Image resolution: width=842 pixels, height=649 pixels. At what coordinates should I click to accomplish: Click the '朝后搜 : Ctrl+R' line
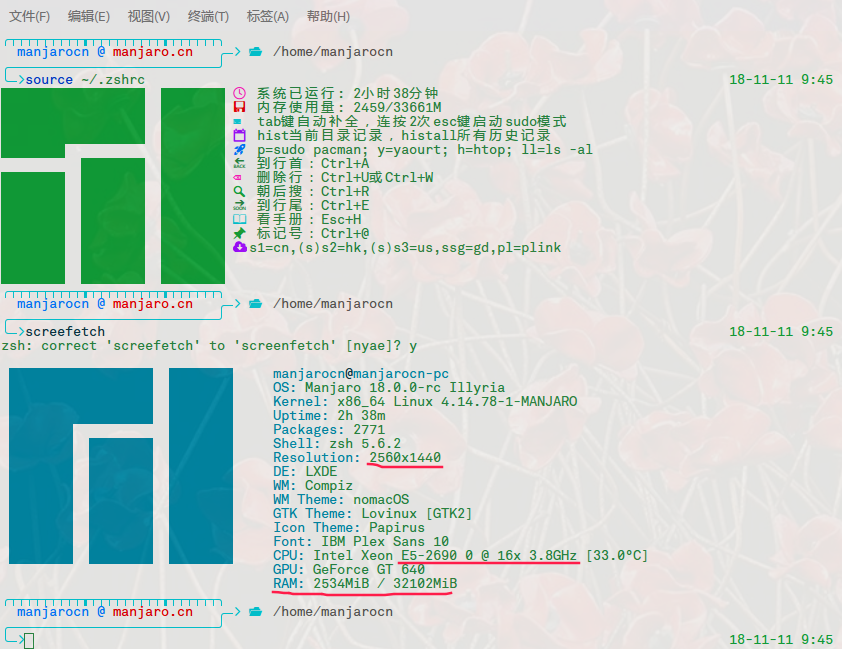[313, 191]
